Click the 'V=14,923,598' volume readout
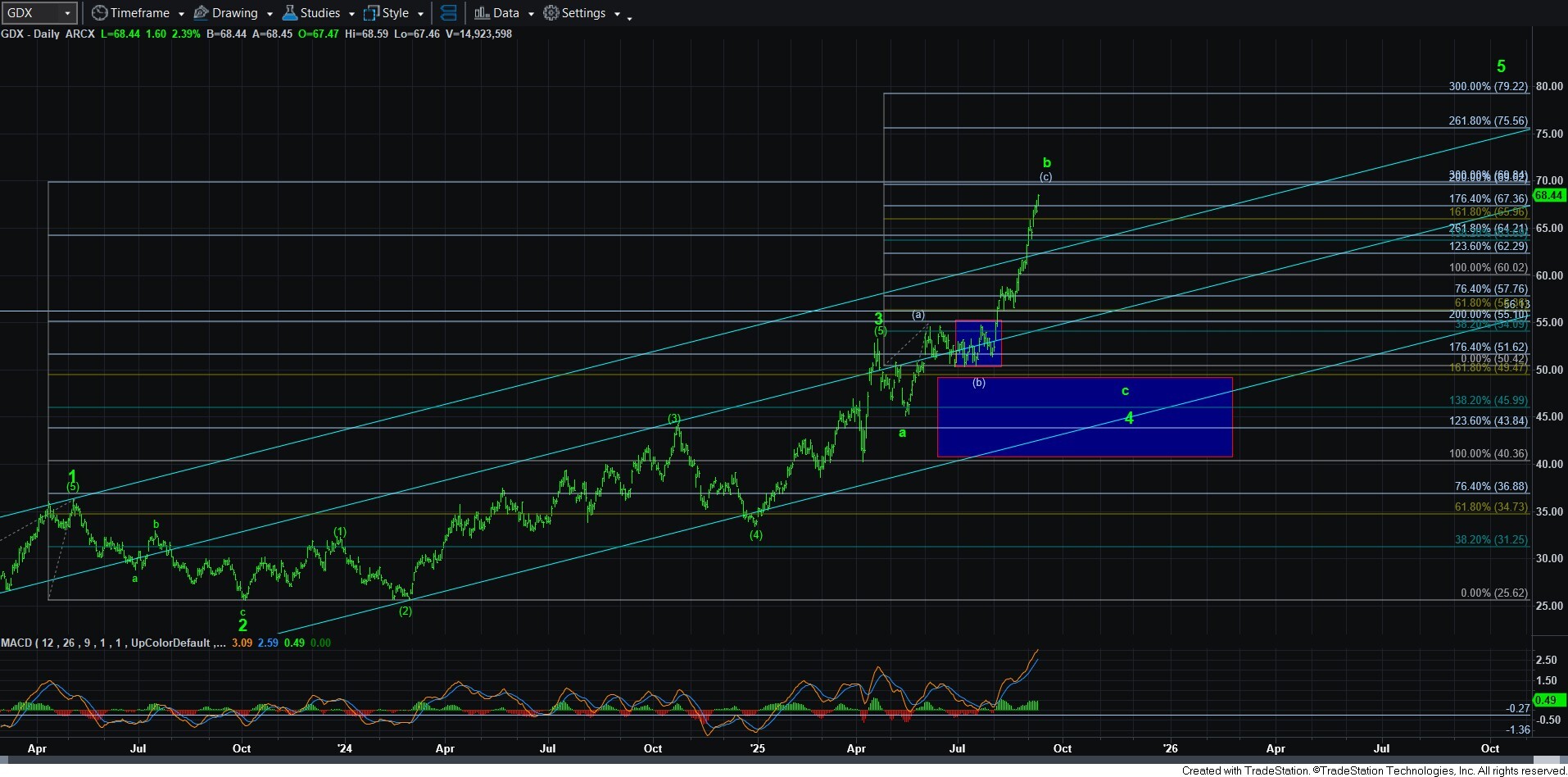 pyautogui.click(x=478, y=34)
